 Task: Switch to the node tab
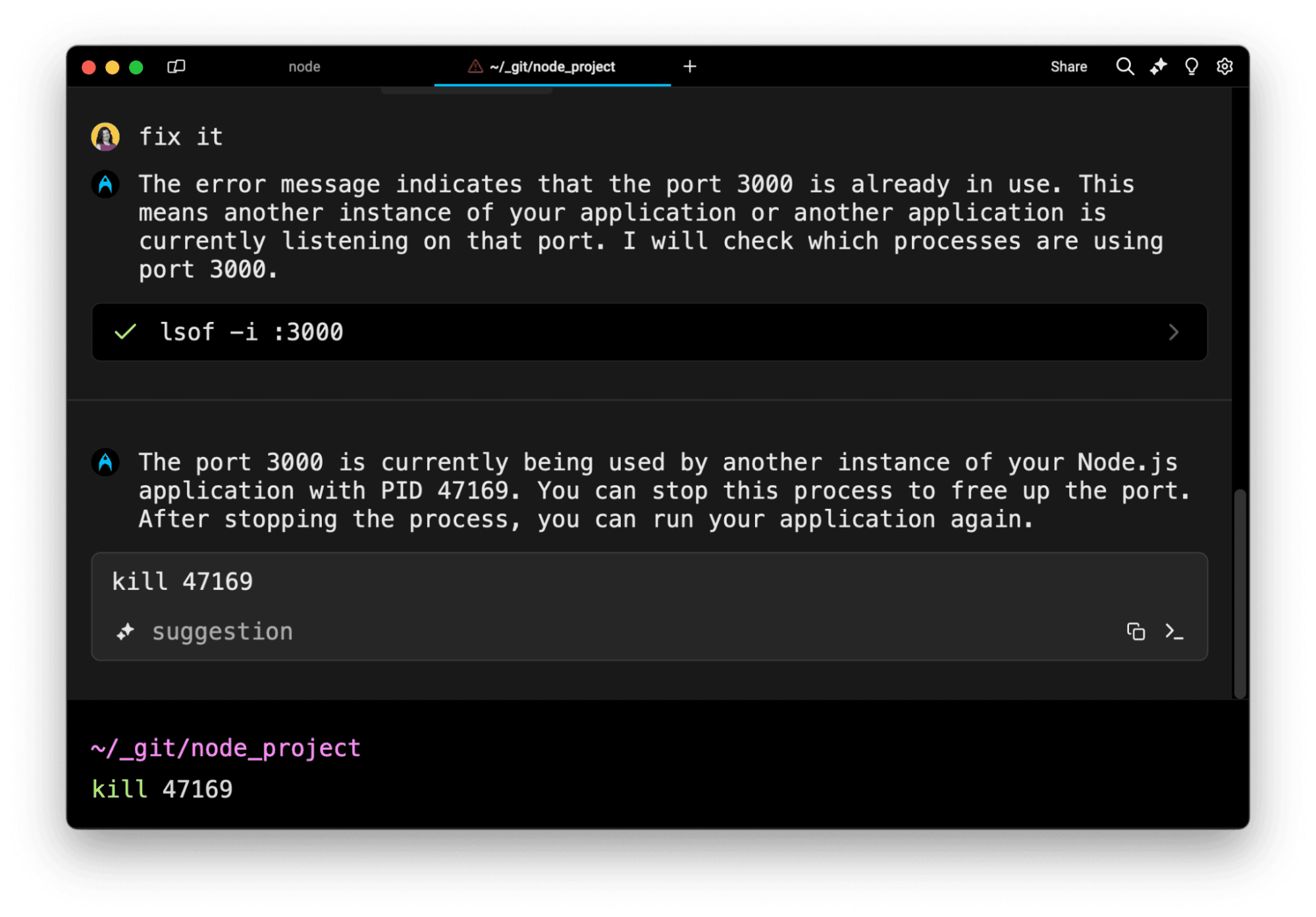click(x=304, y=66)
